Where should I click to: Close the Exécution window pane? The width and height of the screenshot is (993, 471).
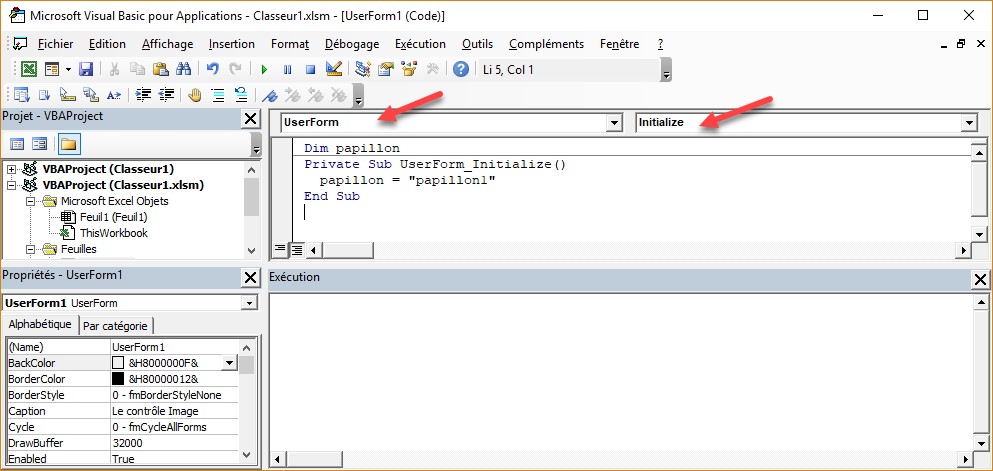tap(980, 279)
